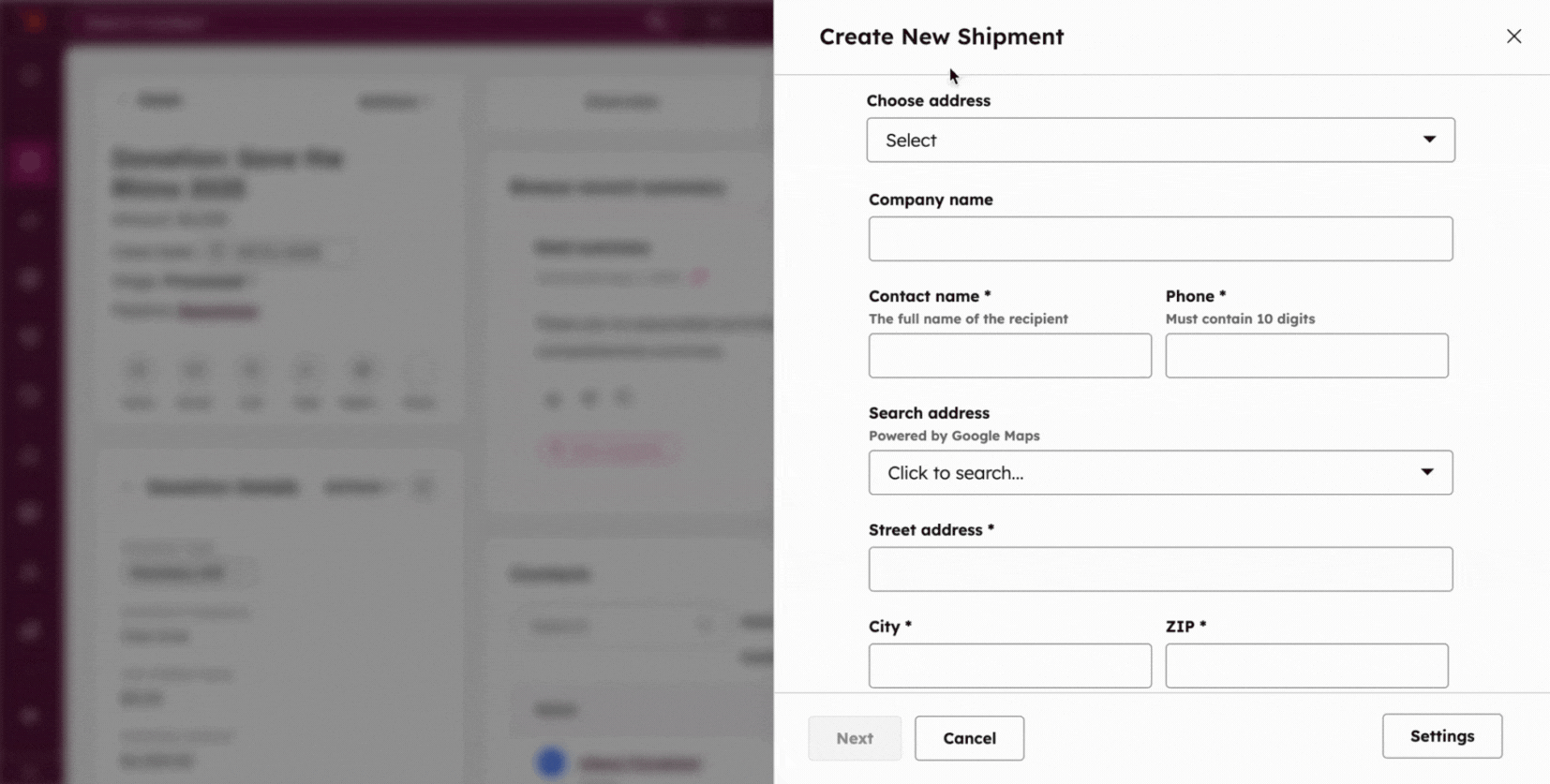Click the search icon in the top navigation bar

click(655, 21)
